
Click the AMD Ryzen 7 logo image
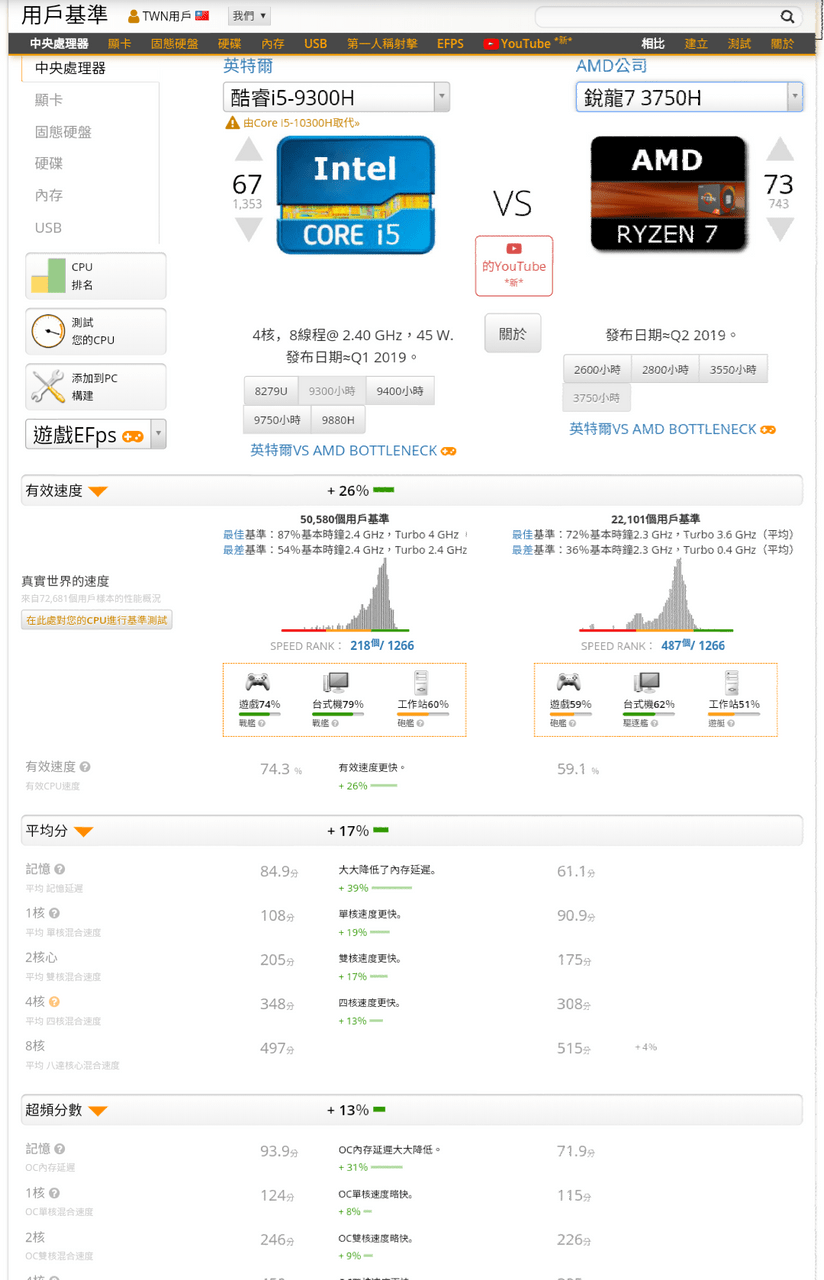[668, 193]
